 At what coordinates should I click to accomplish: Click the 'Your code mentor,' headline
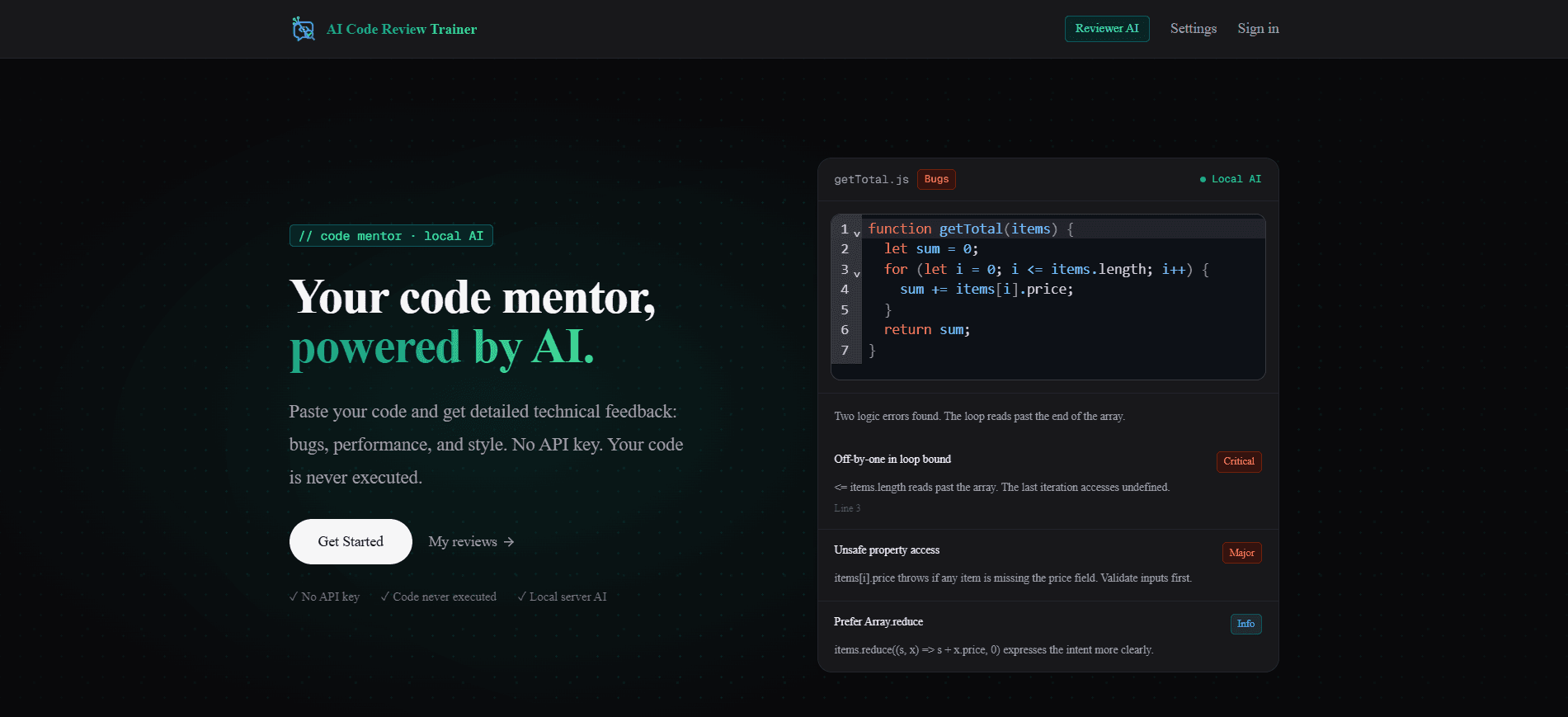click(x=473, y=297)
